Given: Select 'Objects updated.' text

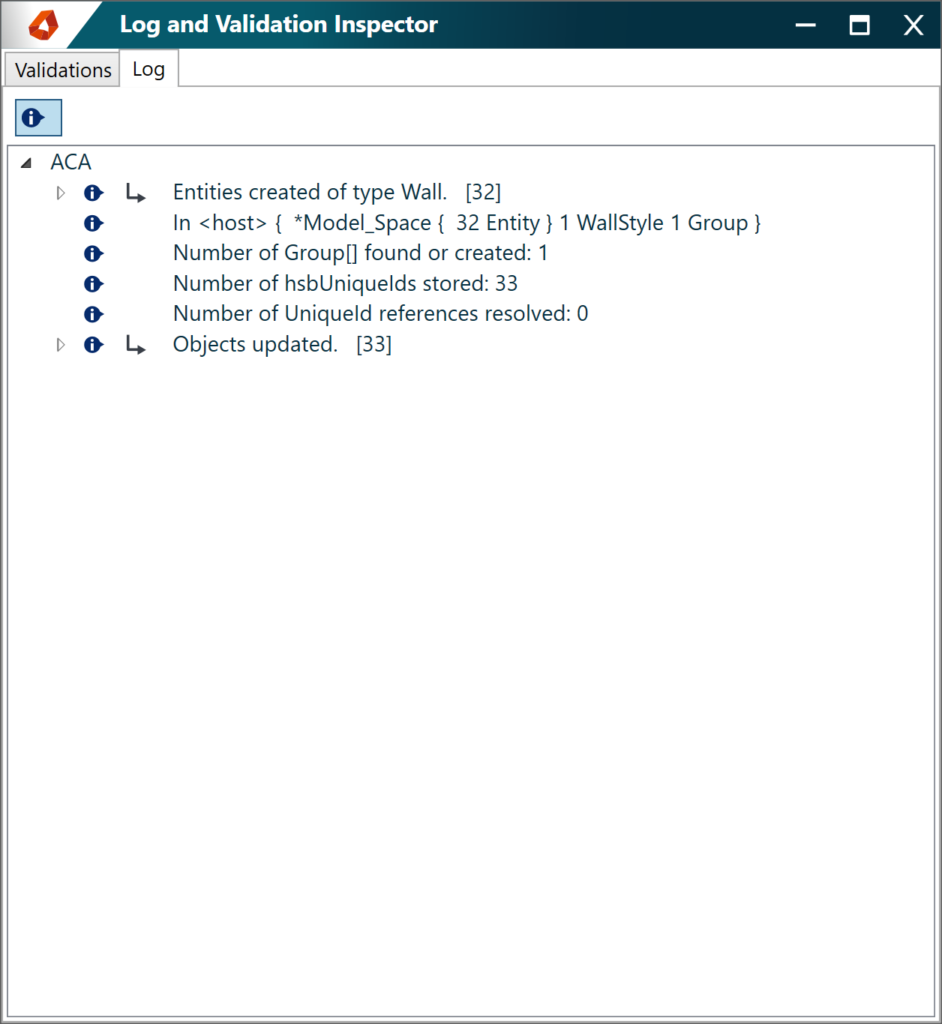Looking at the screenshot, I should pyautogui.click(x=255, y=344).
